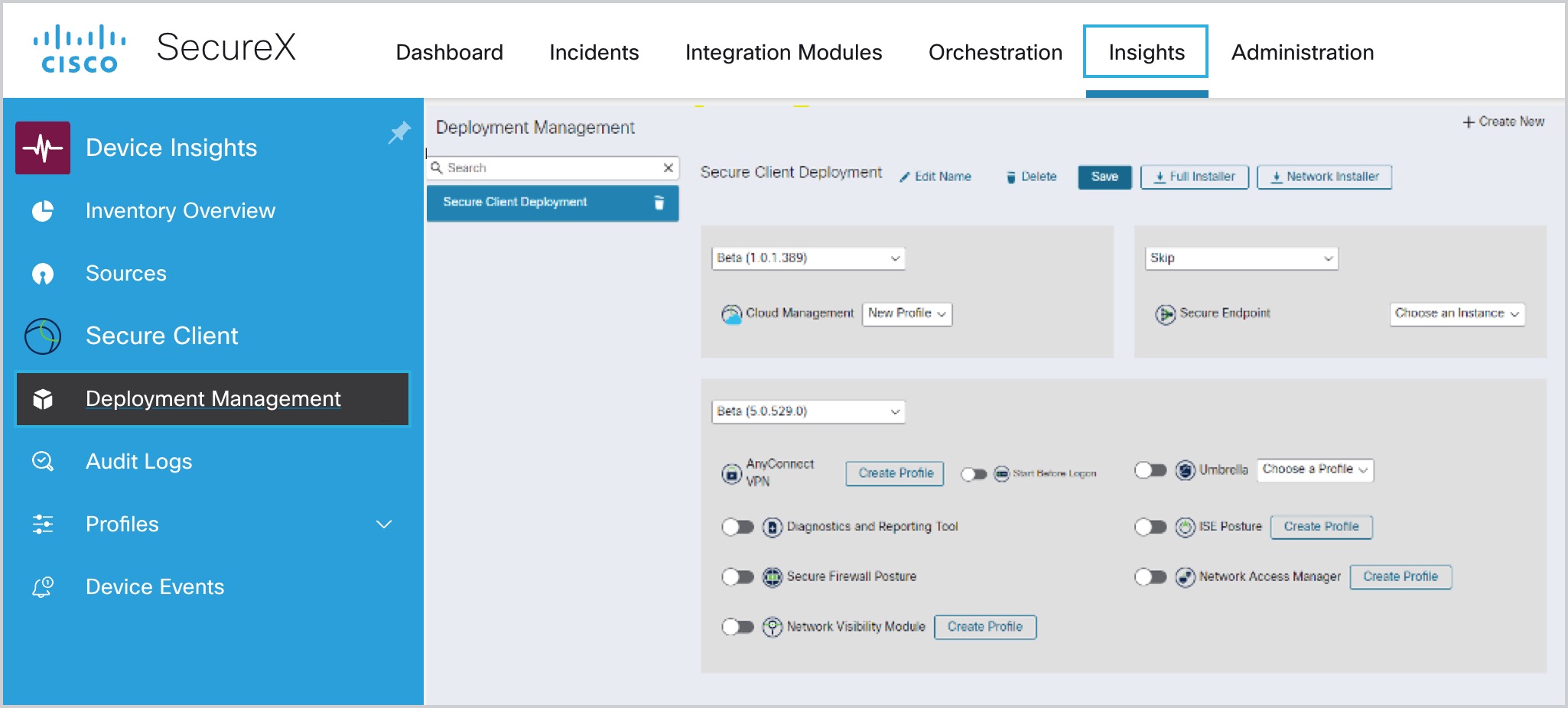Open the Beta (1.0.1.389) version dropdown
The width and height of the screenshot is (1568, 708).
pos(808,258)
